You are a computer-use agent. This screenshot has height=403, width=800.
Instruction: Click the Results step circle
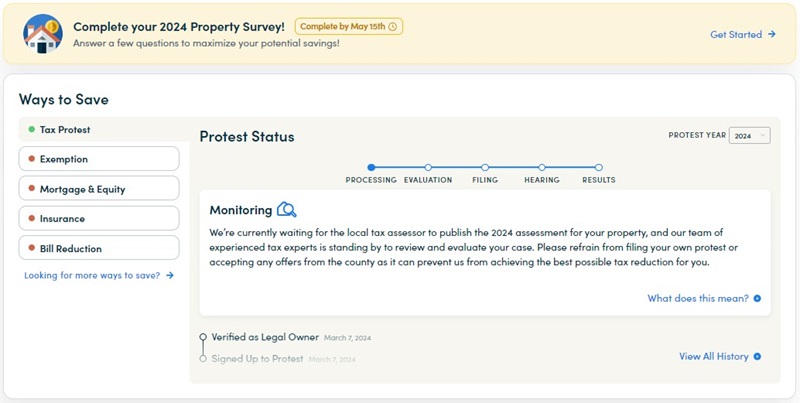(599, 168)
